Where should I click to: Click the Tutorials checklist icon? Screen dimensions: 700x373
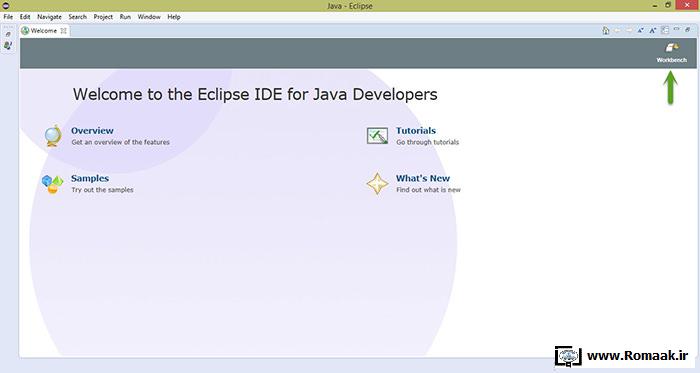point(377,136)
